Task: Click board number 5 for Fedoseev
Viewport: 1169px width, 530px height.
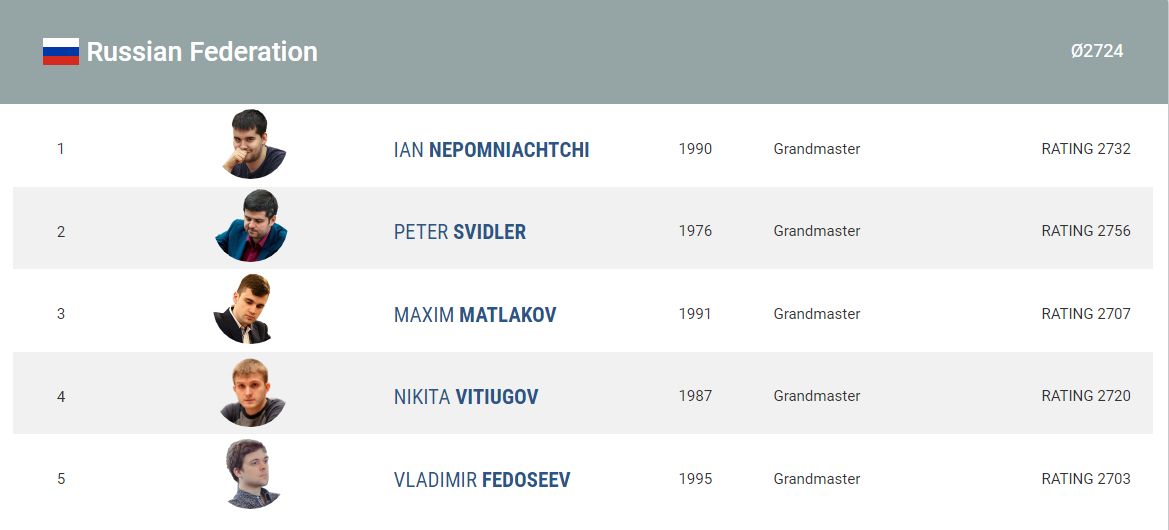Action: tap(61, 479)
